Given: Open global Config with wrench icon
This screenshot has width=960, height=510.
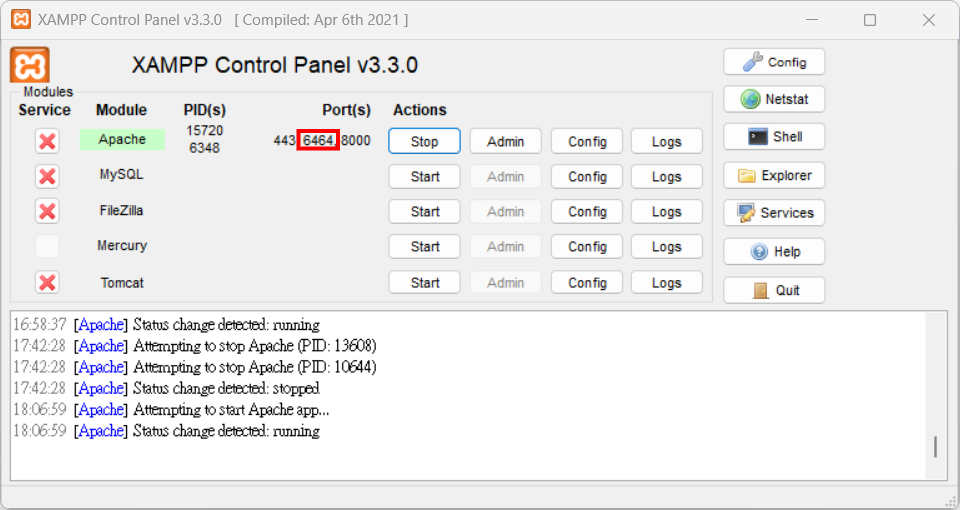Looking at the screenshot, I should point(774,62).
